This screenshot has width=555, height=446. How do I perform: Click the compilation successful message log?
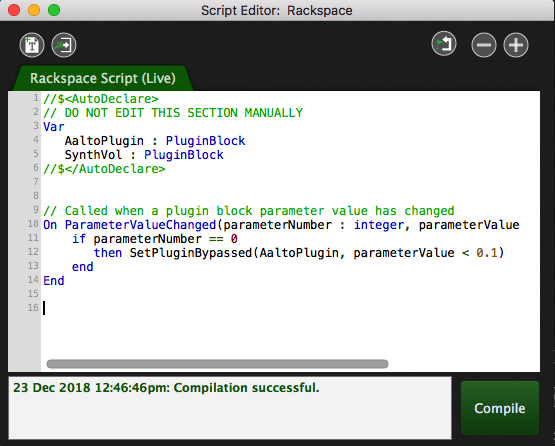coord(166,388)
